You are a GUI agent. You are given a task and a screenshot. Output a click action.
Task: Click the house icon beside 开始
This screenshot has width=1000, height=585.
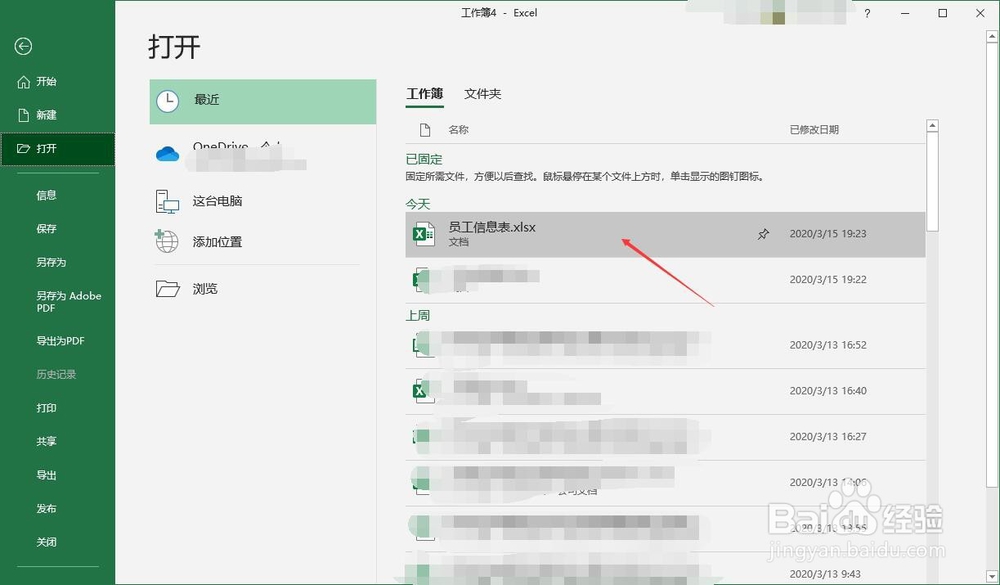pos(24,82)
